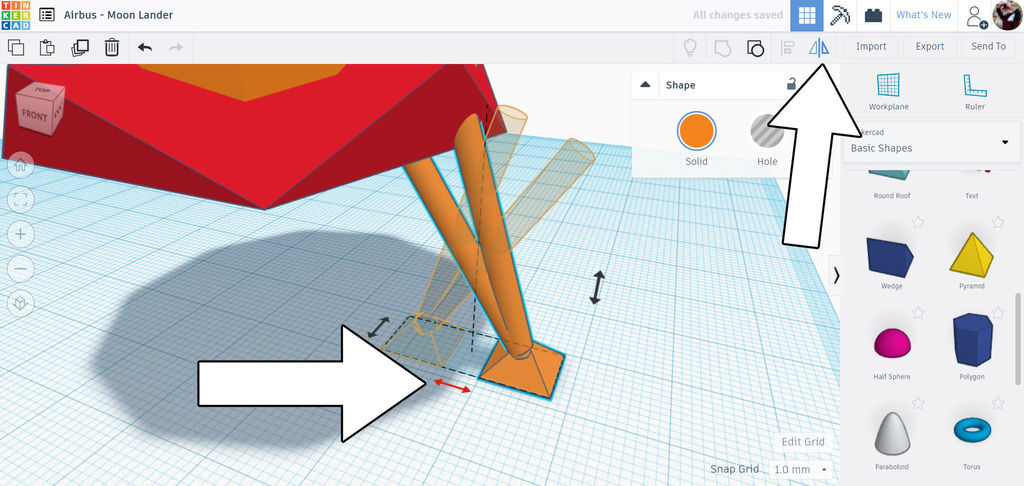The height and width of the screenshot is (486, 1024).
Task: Click the Send To button
Action: (x=989, y=46)
